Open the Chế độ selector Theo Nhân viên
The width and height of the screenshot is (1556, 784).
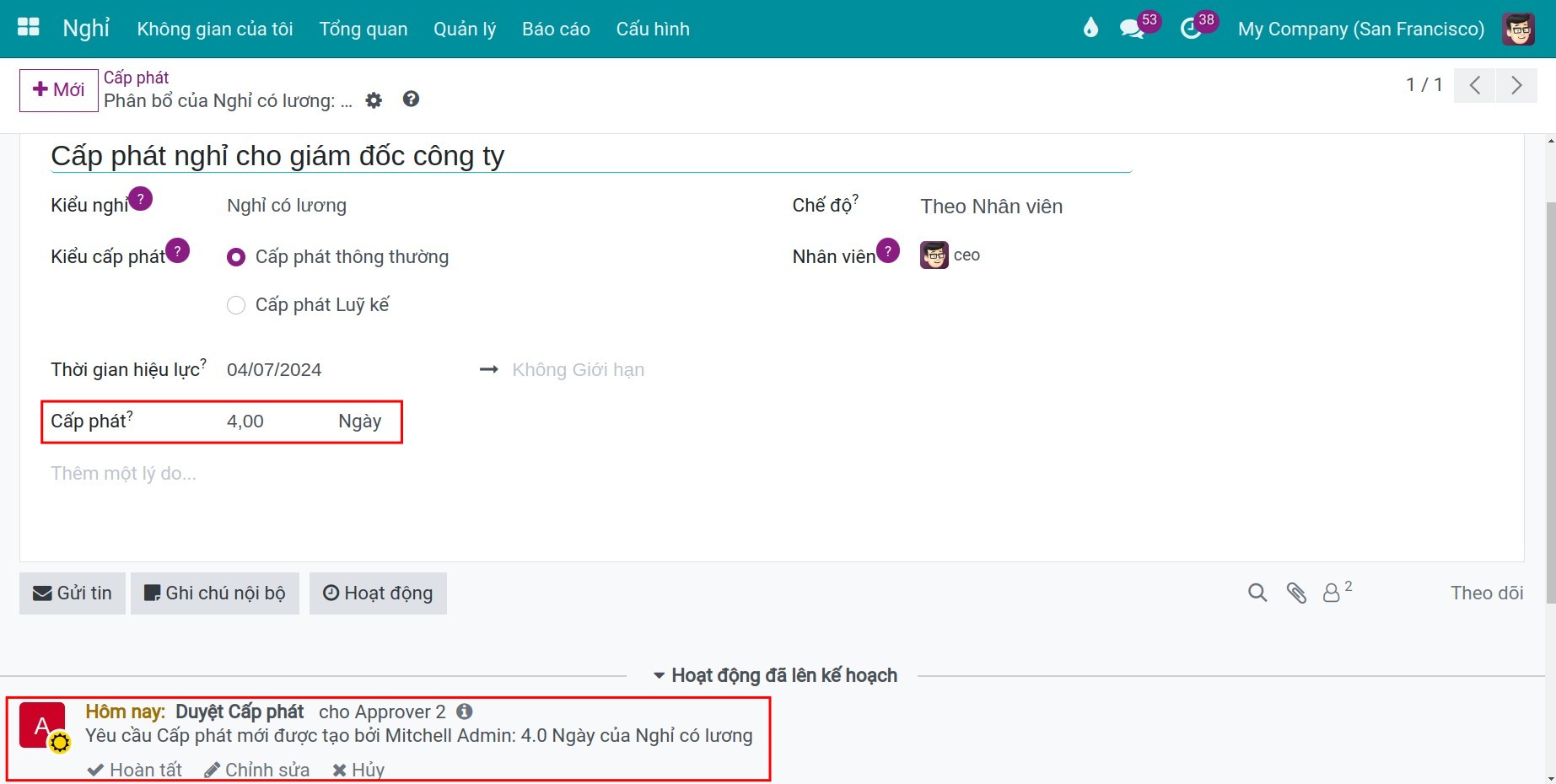pos(992,207)
